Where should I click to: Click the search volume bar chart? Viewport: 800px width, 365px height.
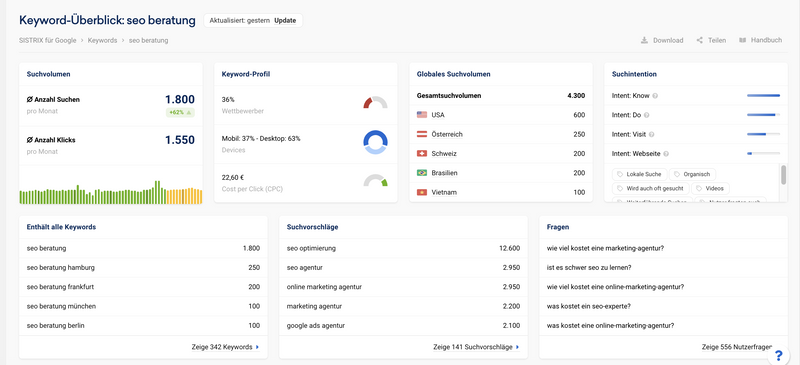pyautogui.click(x=111, y=192)
